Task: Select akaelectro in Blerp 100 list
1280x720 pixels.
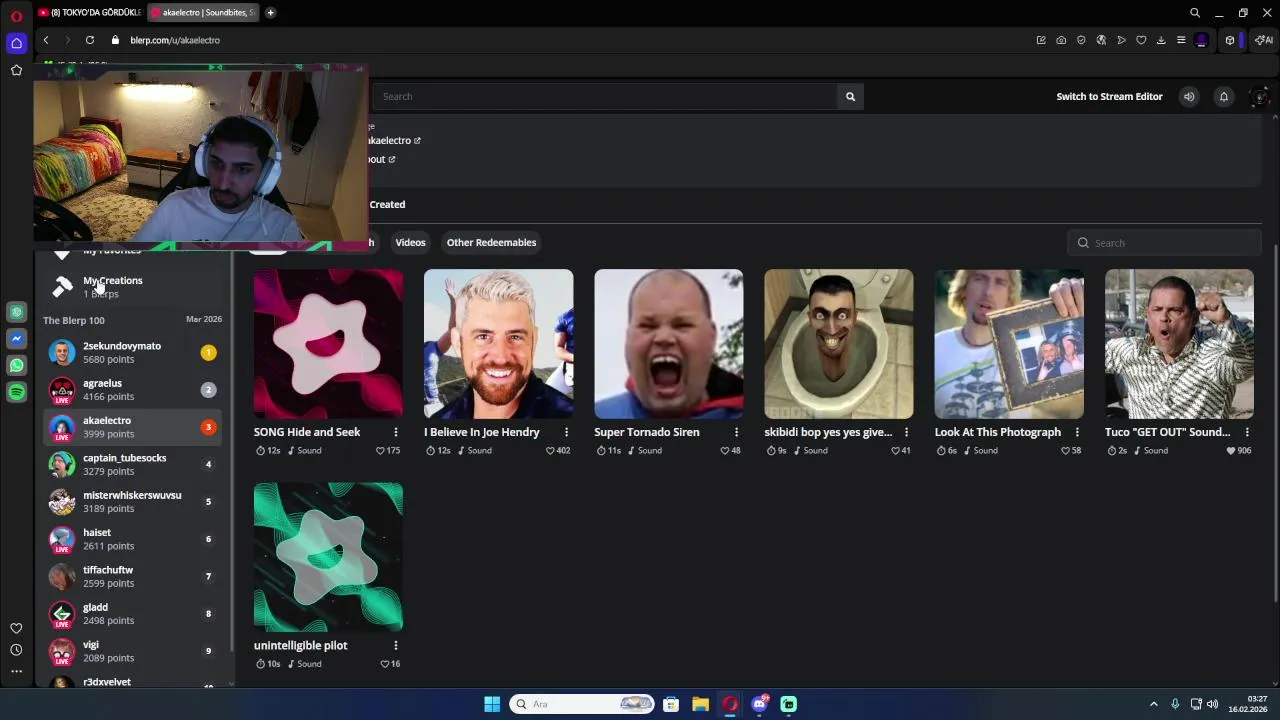Action: tap(132, 427)
